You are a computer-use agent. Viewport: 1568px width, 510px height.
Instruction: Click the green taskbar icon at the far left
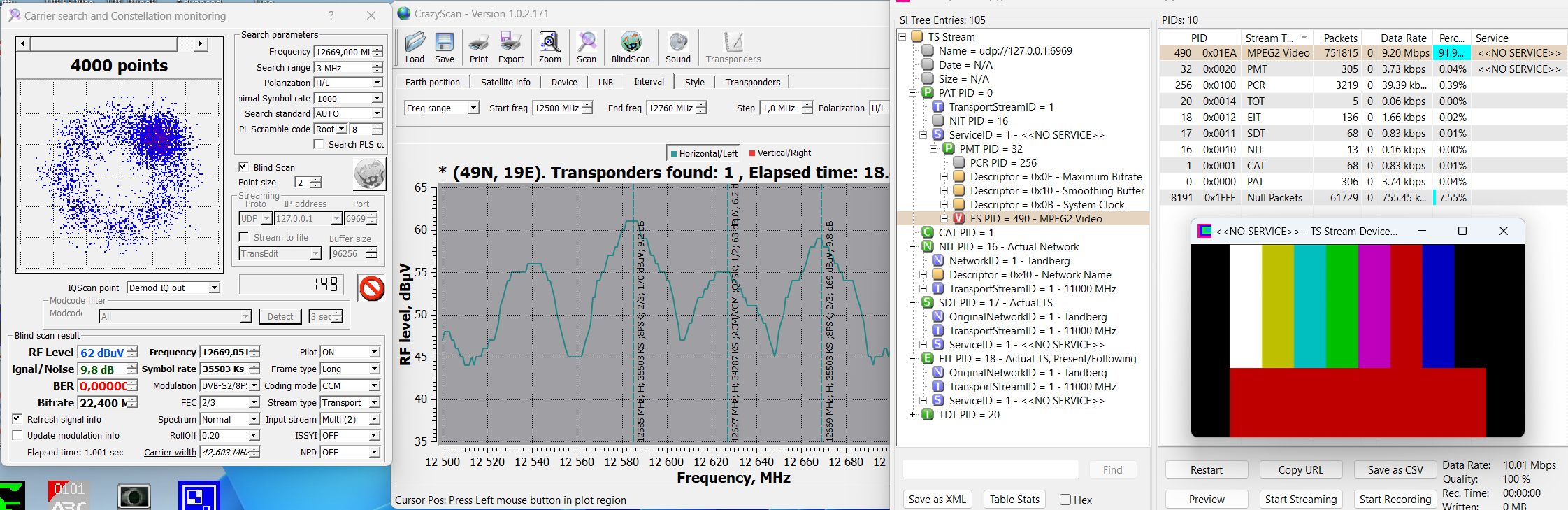(13, 496)
